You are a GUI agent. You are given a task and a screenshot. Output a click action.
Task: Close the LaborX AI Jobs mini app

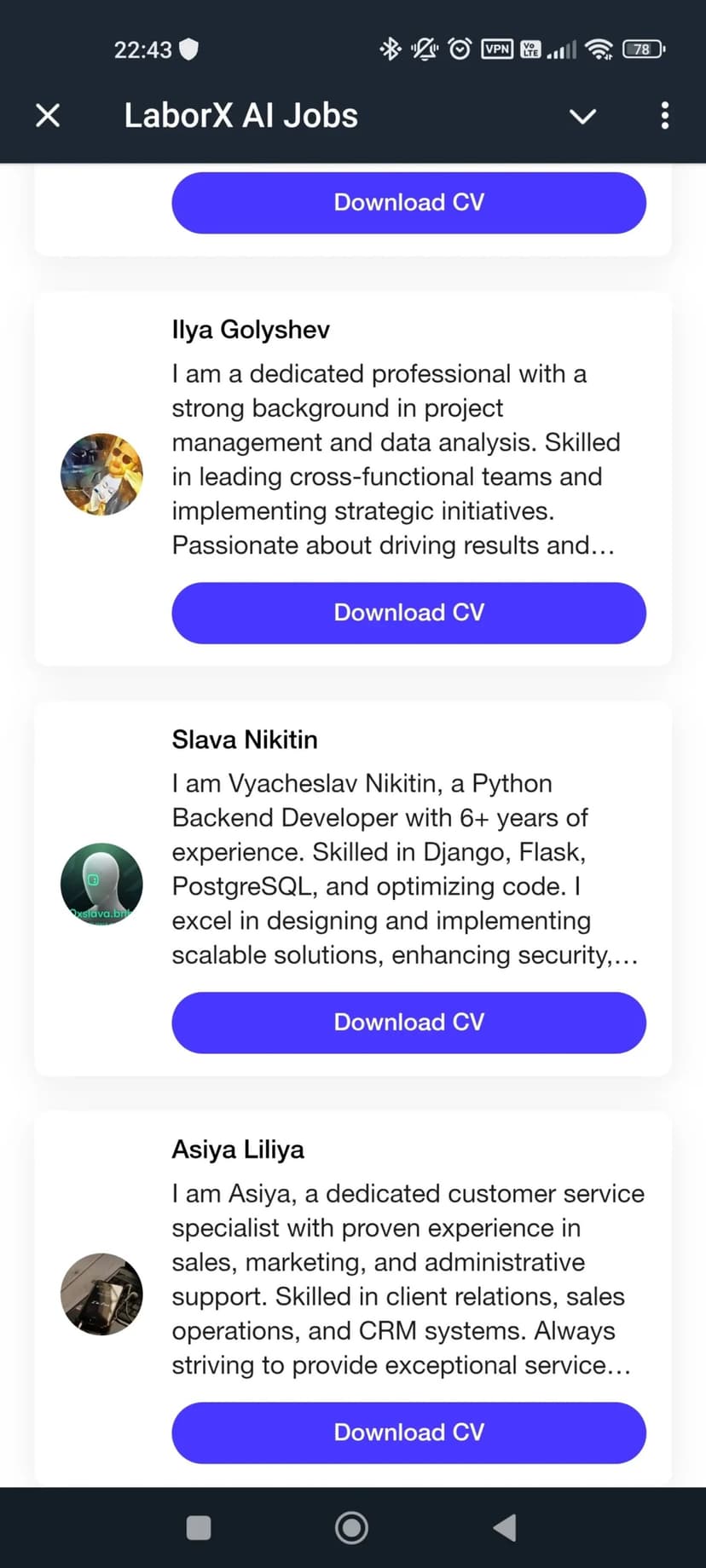pos(48,115)
